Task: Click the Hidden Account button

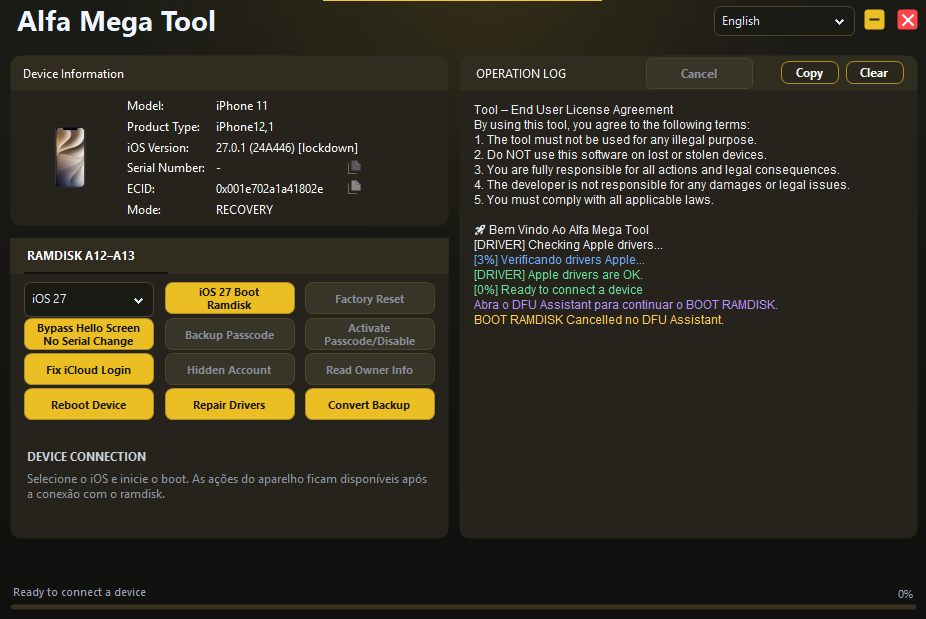Action: pyautogui.click(x=229, y=370)
